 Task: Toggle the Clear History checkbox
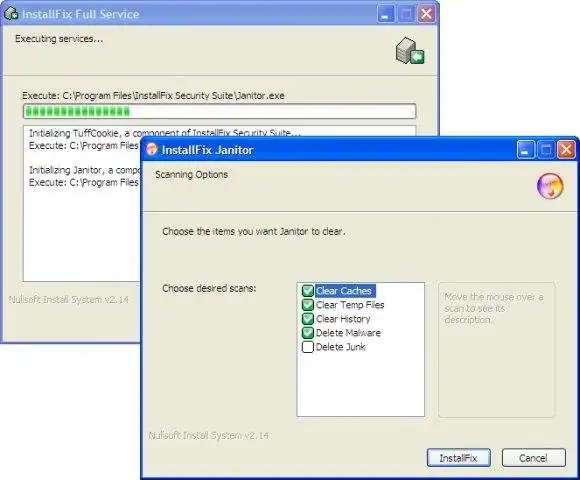tap(308, 319)
